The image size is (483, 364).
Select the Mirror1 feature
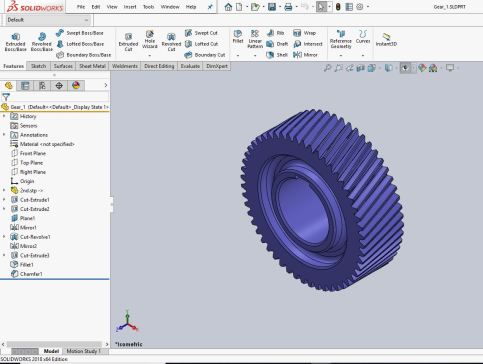24,227
